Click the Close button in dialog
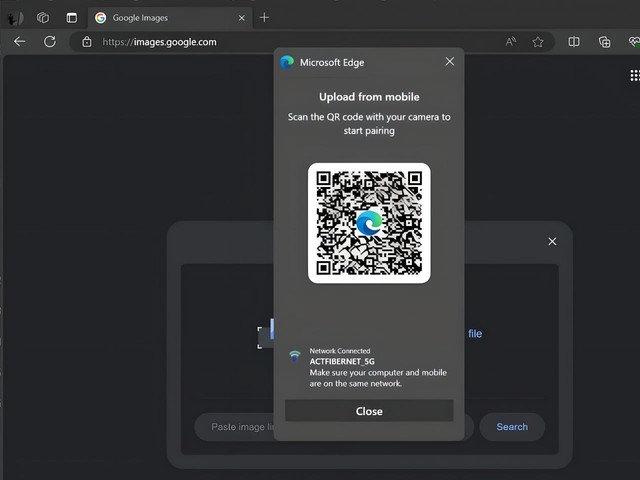640x480 pixels. pyautogui.click(x=369, y=411)
